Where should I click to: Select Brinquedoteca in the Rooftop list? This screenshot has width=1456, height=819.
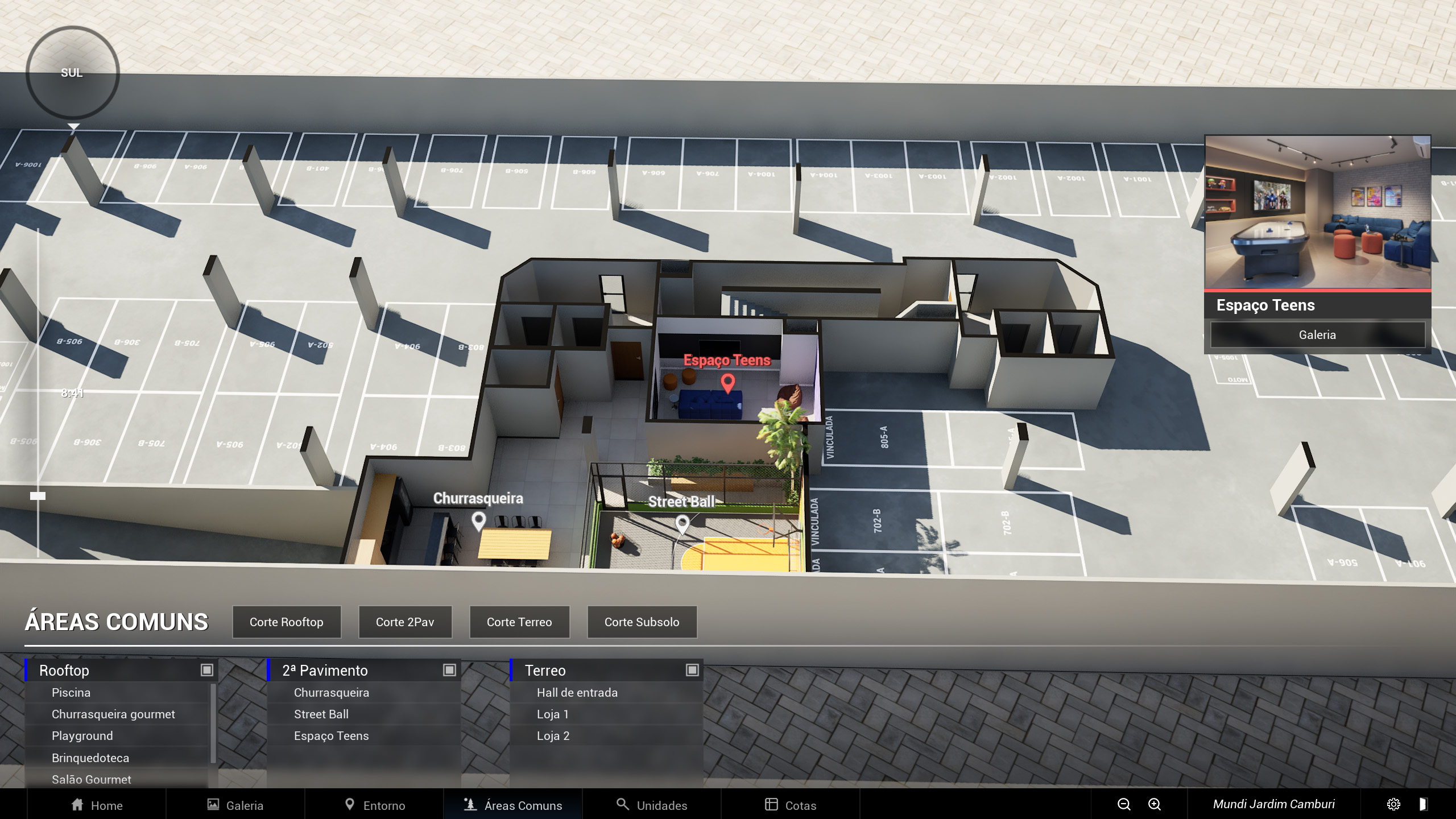[90, 758]
